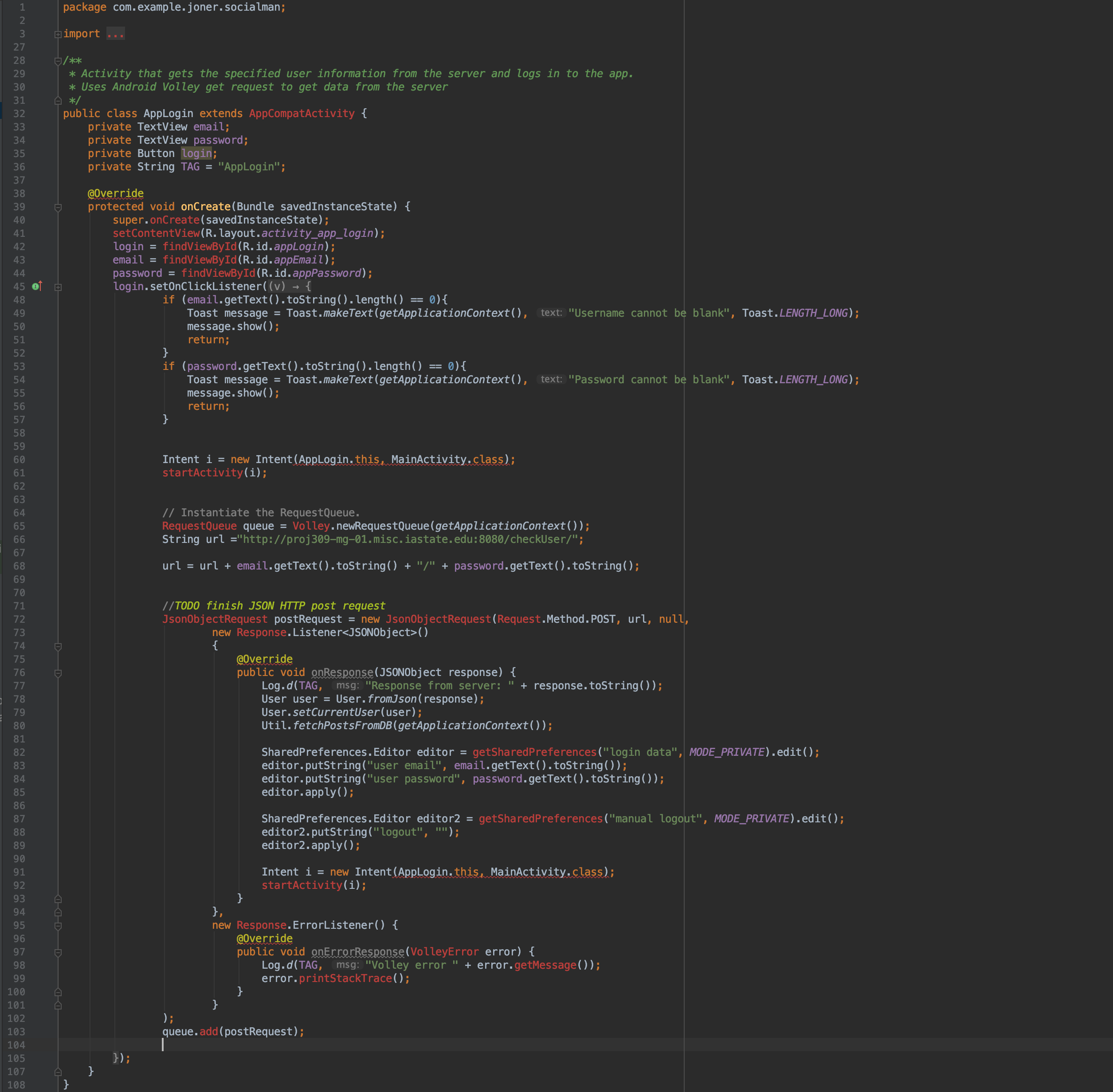This screenshot has width=1113, height=1092.
Task: Click line number 72 in the gutter
Action: (20, 620)
